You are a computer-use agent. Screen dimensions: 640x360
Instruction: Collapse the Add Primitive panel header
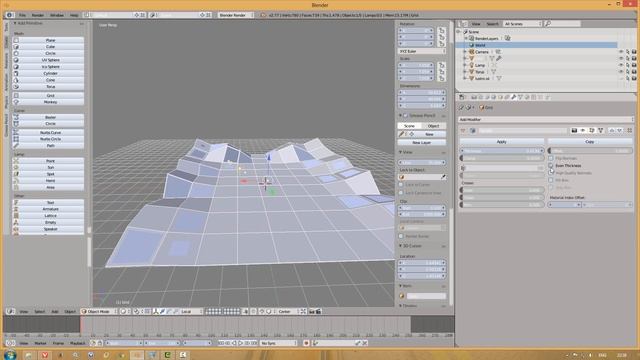(29, 23)
